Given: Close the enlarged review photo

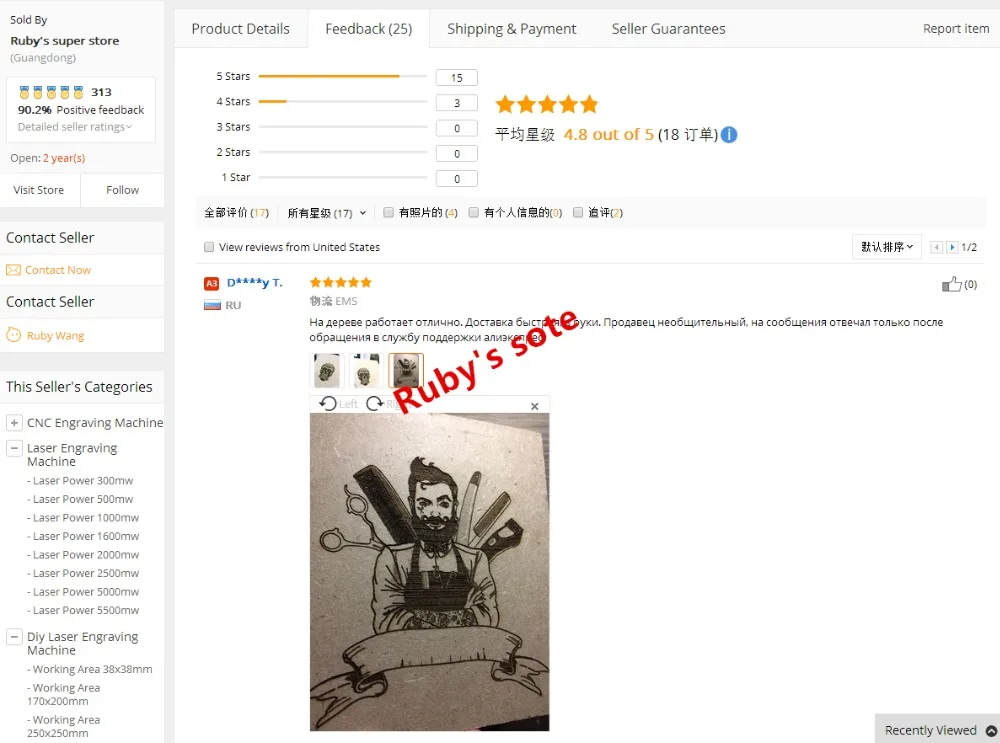Looking at the screenshot, I should pos(534,406).
